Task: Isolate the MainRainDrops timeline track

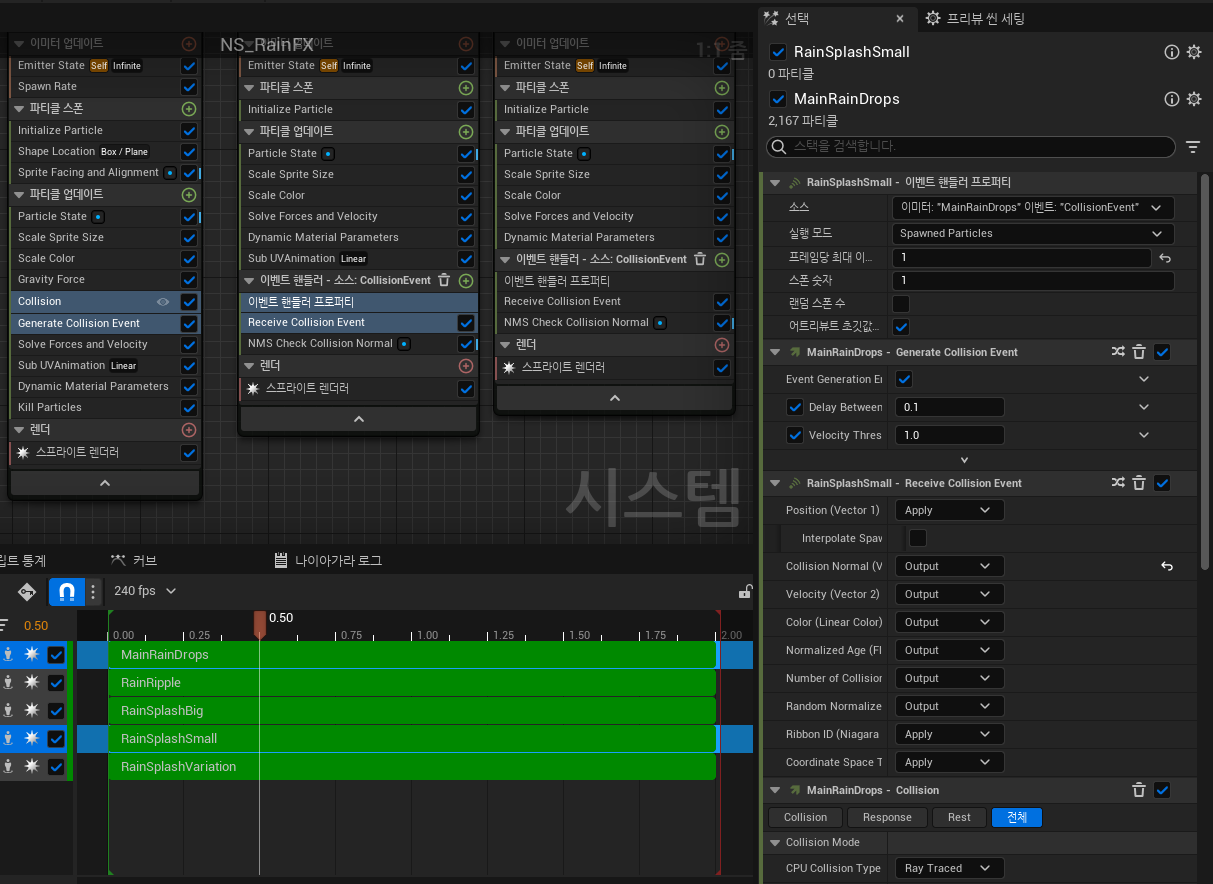Action: point(8,655)
